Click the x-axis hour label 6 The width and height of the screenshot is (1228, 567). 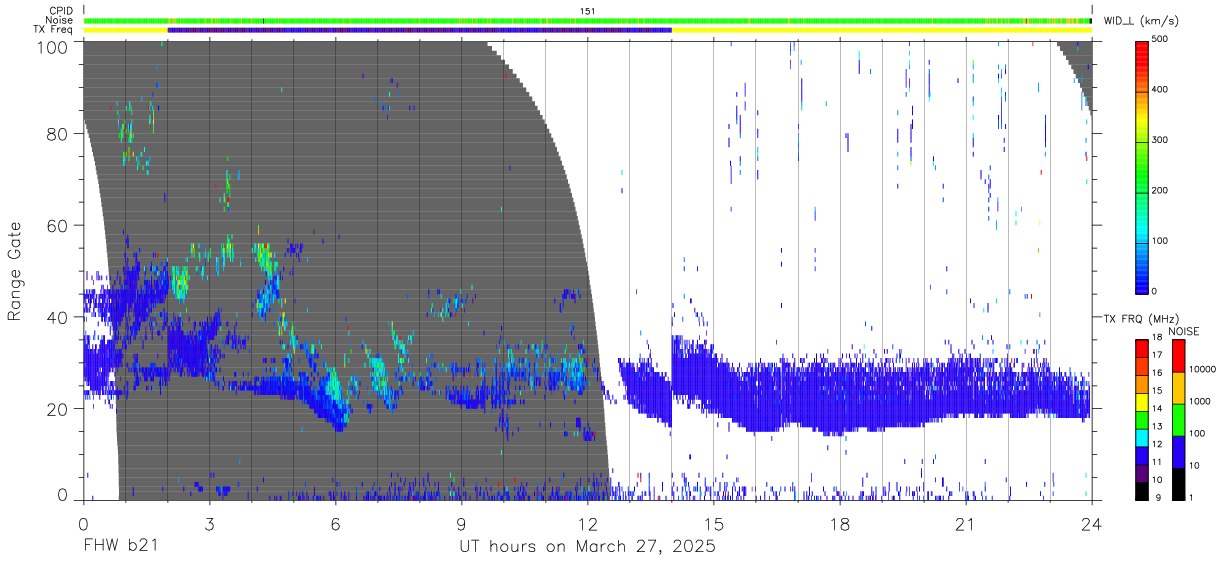point(335,523)
